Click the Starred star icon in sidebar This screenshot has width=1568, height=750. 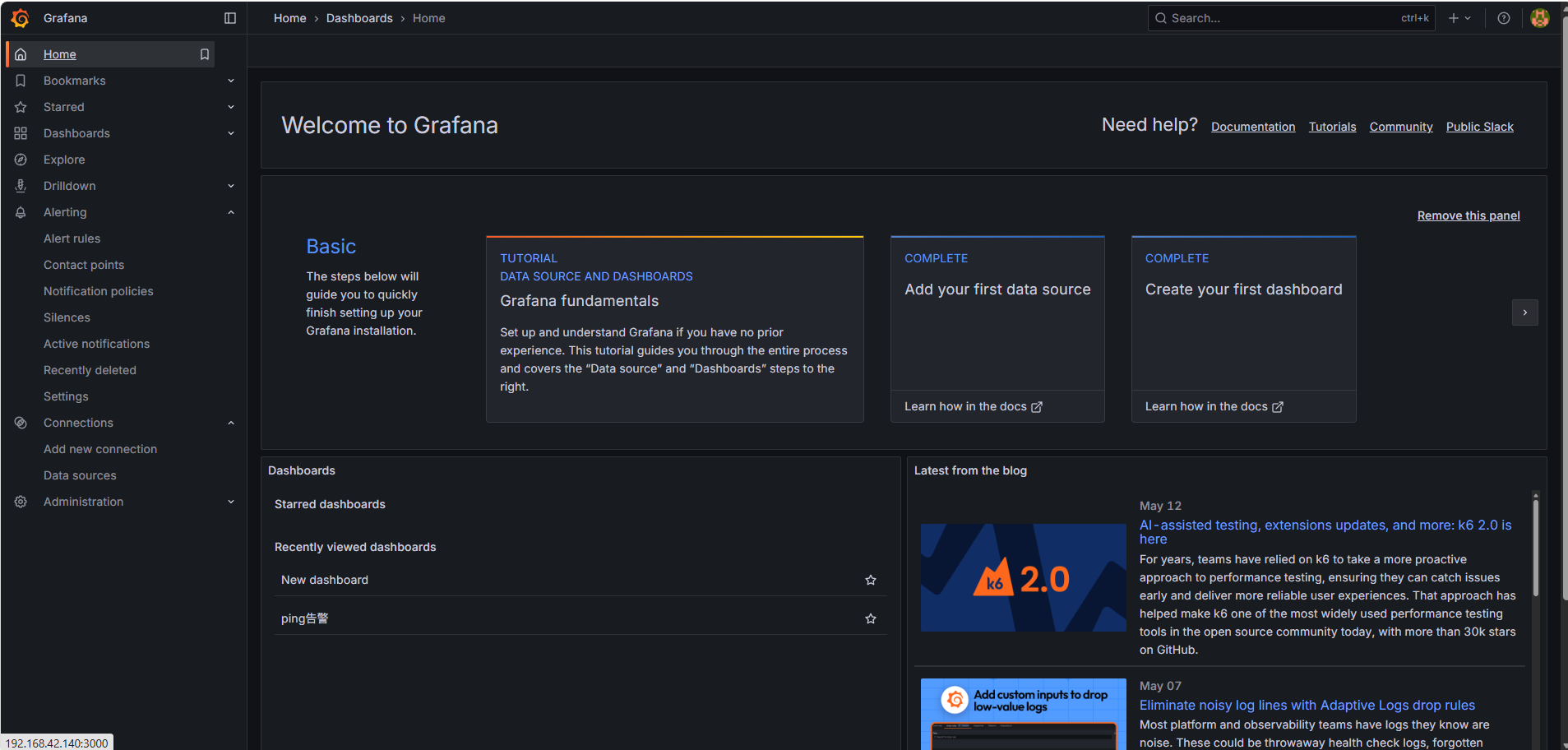[x=21, y=107]
